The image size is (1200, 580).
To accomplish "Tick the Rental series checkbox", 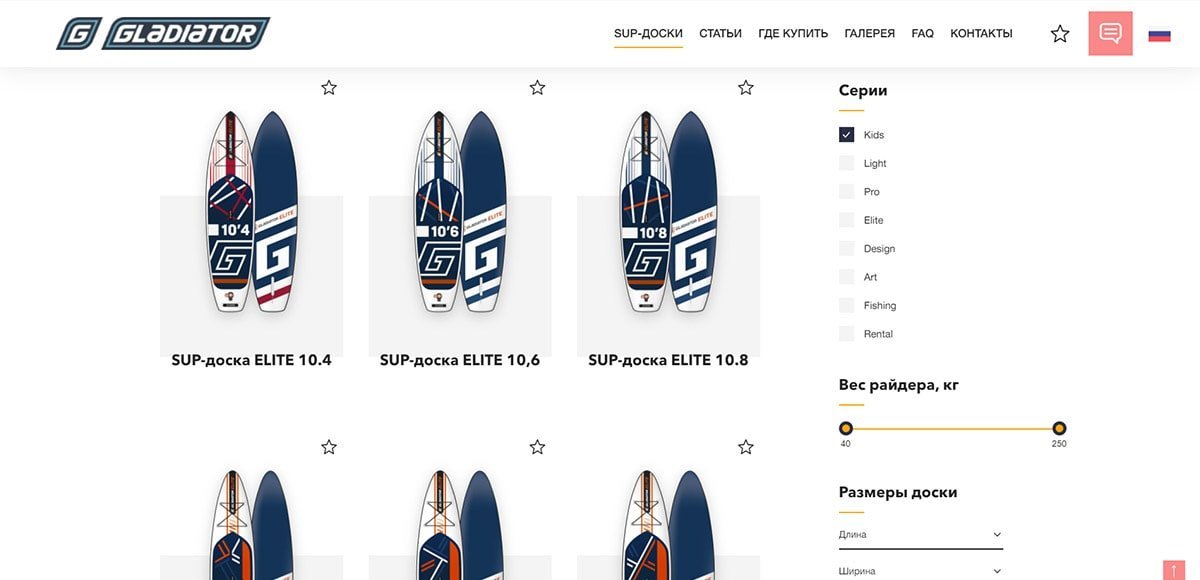I will (x=847, y=334).
